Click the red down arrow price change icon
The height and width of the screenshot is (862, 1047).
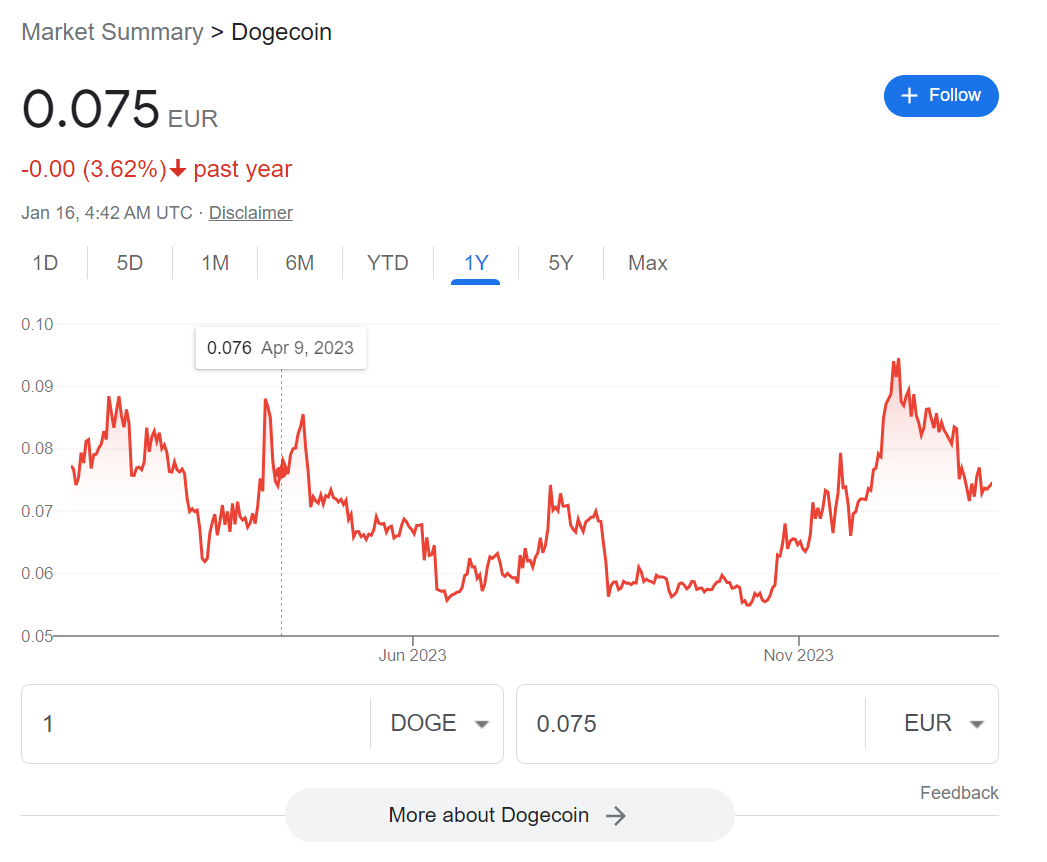pyautogui.click(x=178, y=169)
